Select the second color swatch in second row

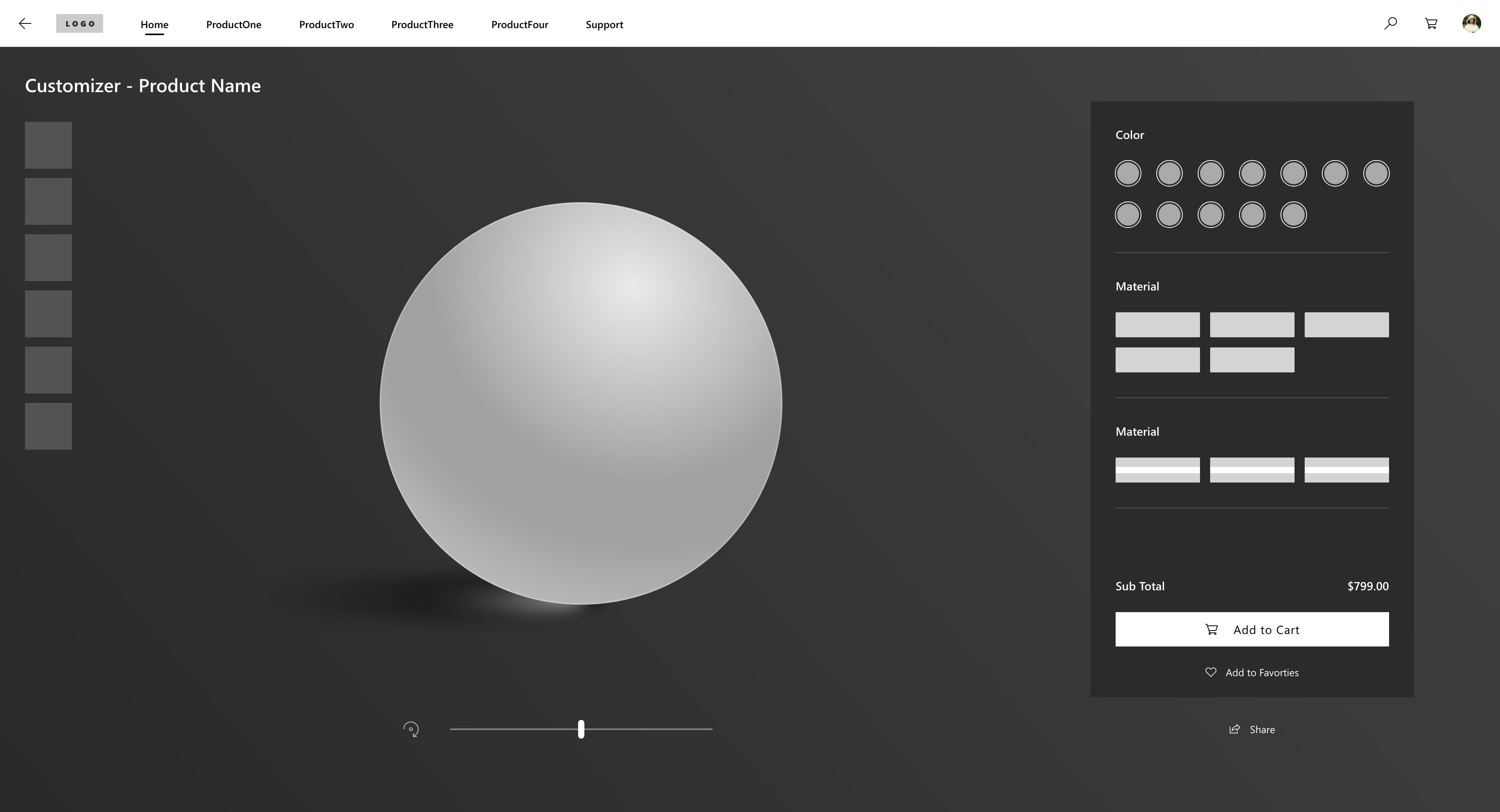1169,215
